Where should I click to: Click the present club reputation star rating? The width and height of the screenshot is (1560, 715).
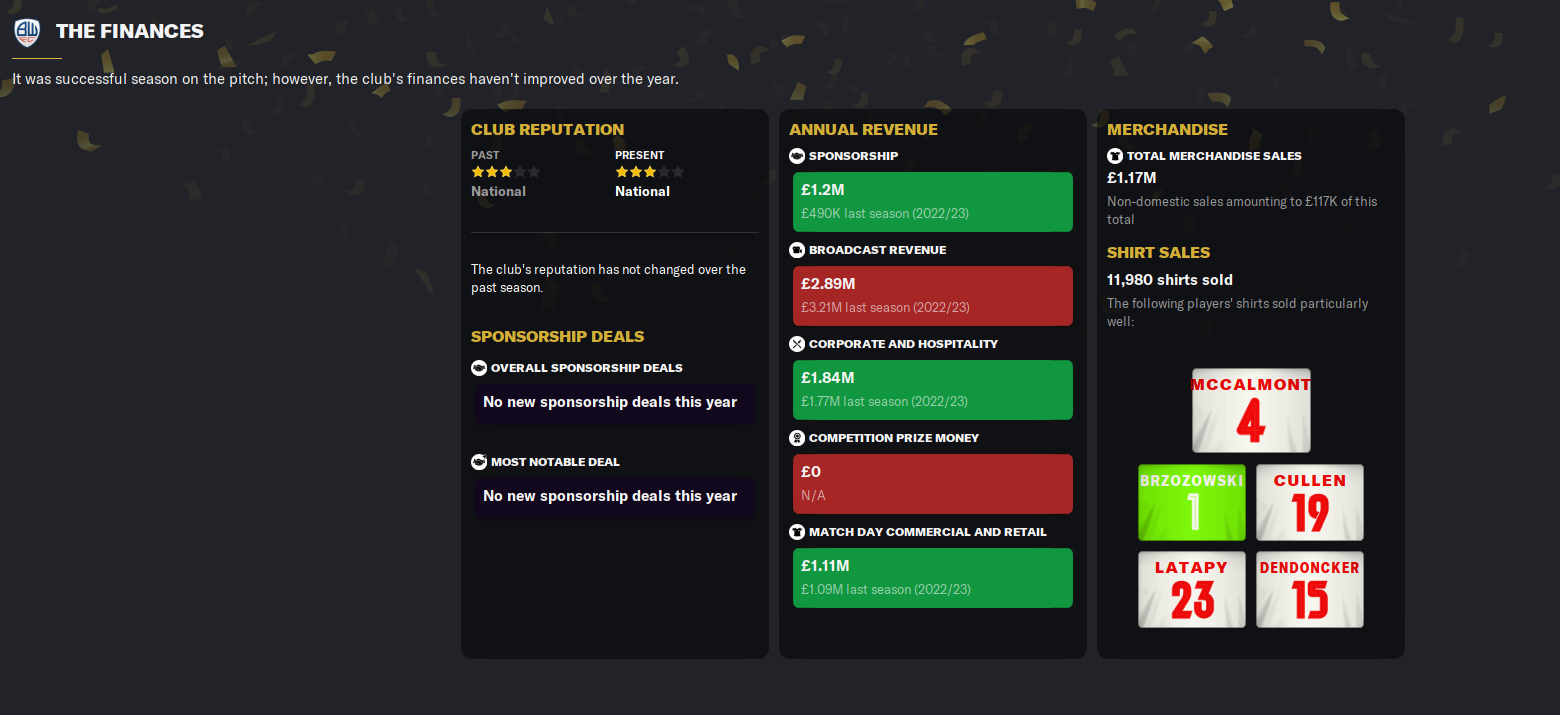[649, 172]
